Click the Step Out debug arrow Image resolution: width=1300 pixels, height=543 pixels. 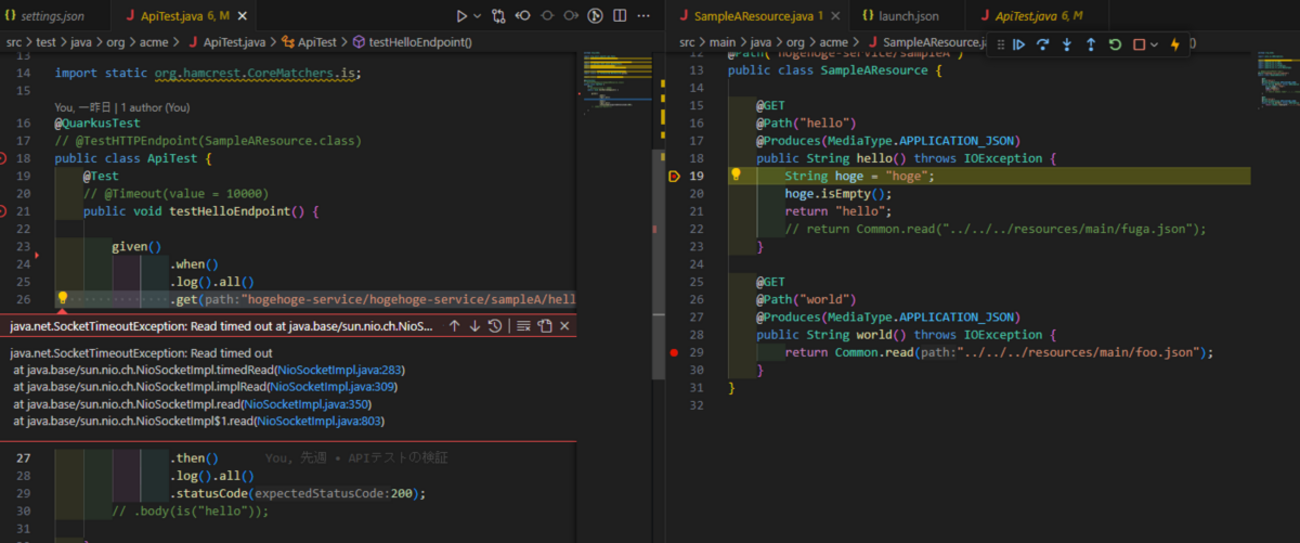pyautogui.click(x=1090, y=44)
